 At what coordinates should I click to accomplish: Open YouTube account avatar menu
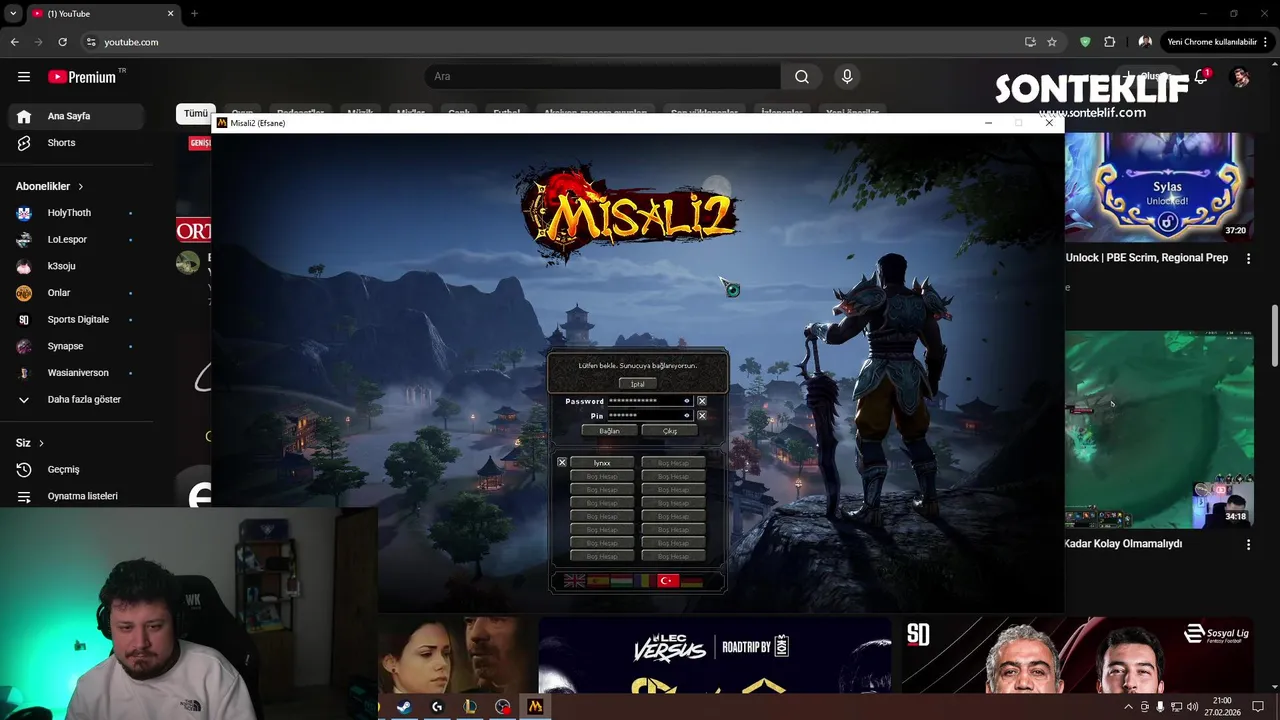(1240, 77)
